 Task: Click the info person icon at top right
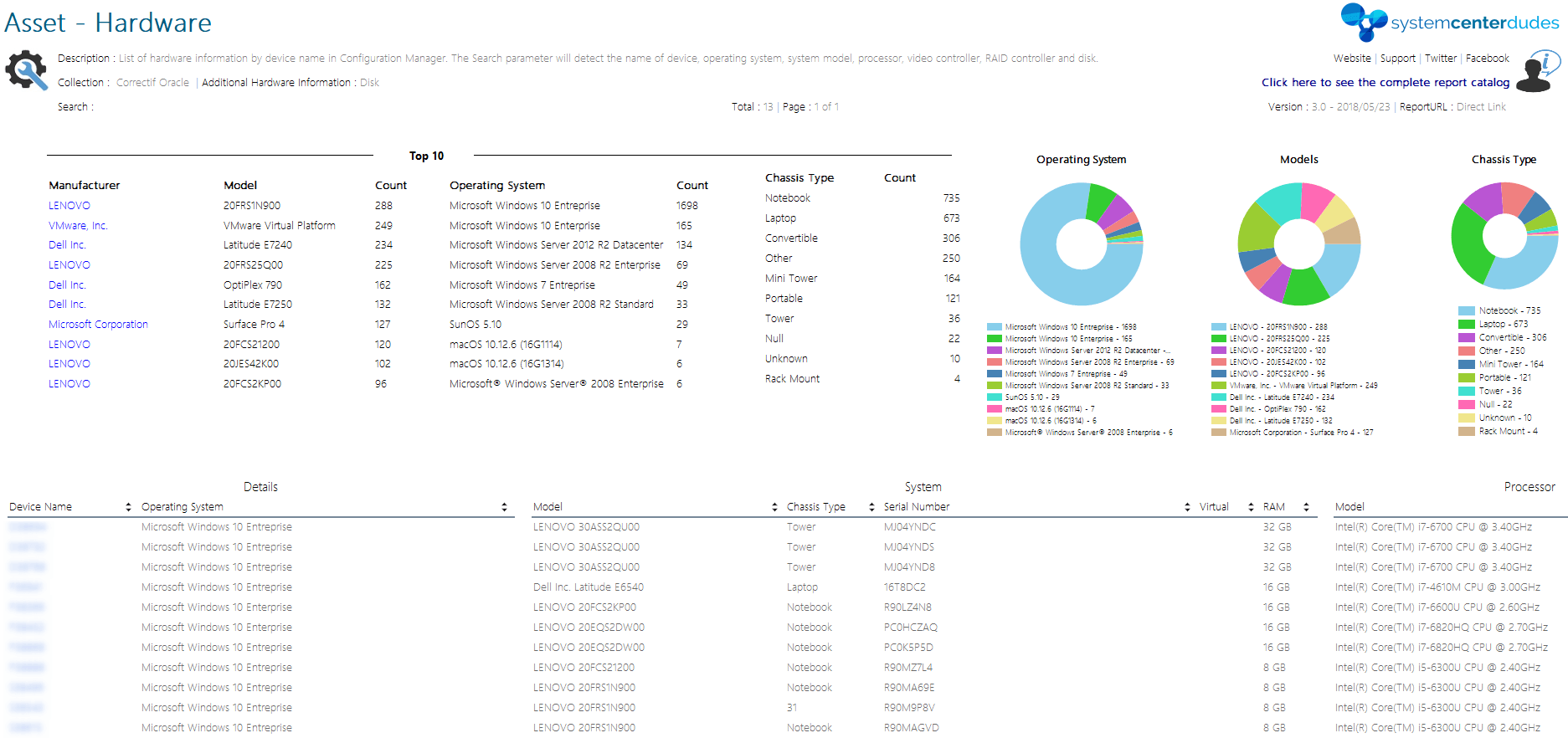1539,71
